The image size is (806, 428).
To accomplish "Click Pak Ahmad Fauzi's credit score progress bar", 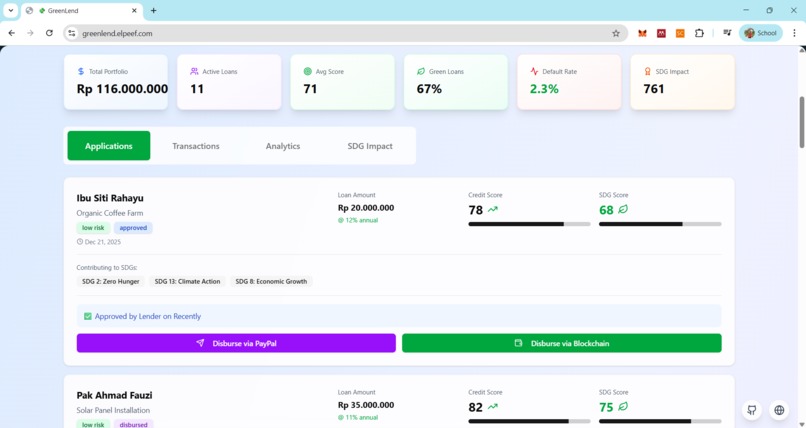I will [529, 421].
